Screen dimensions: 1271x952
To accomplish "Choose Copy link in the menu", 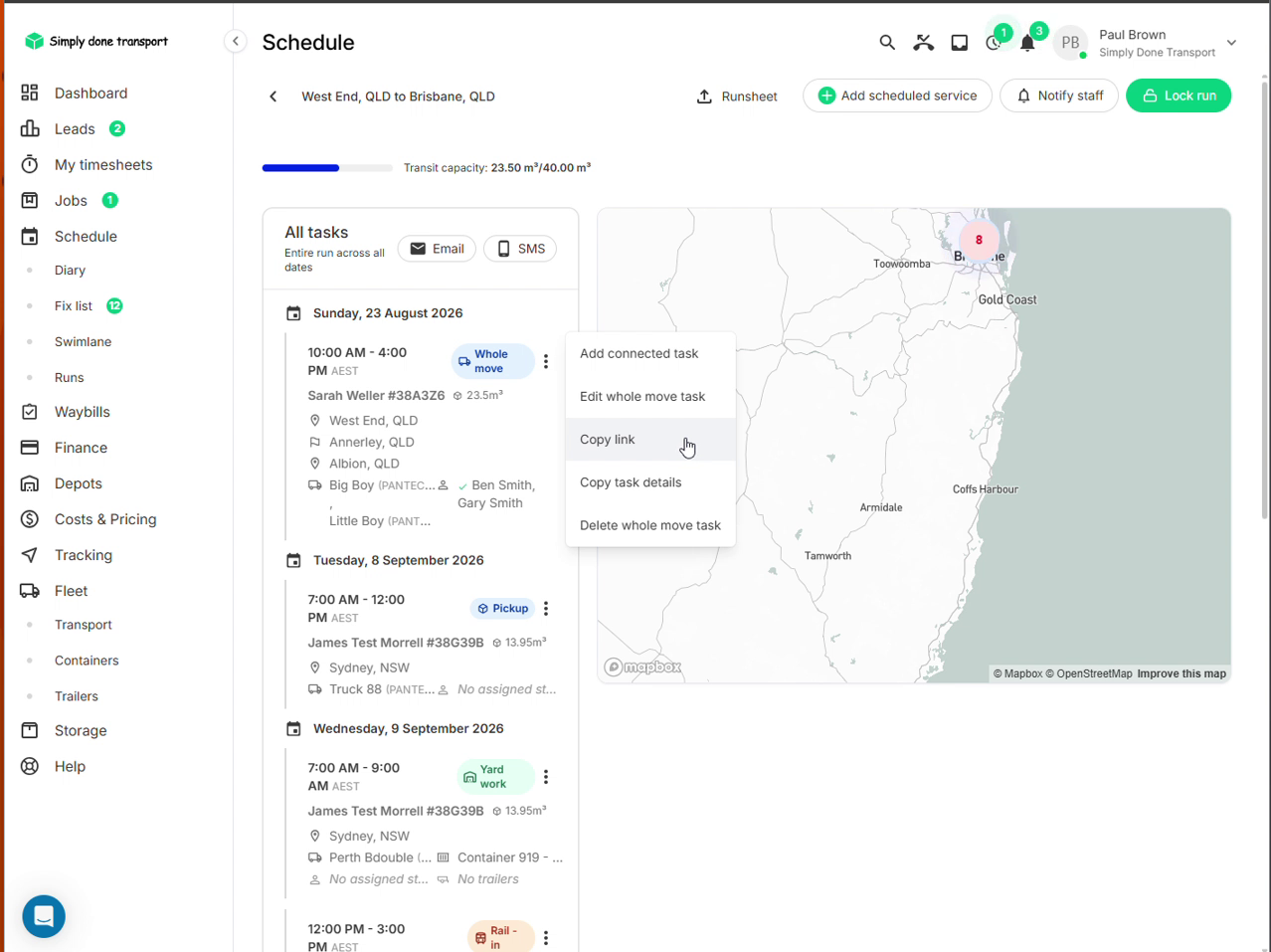I will tap(650, 439).
